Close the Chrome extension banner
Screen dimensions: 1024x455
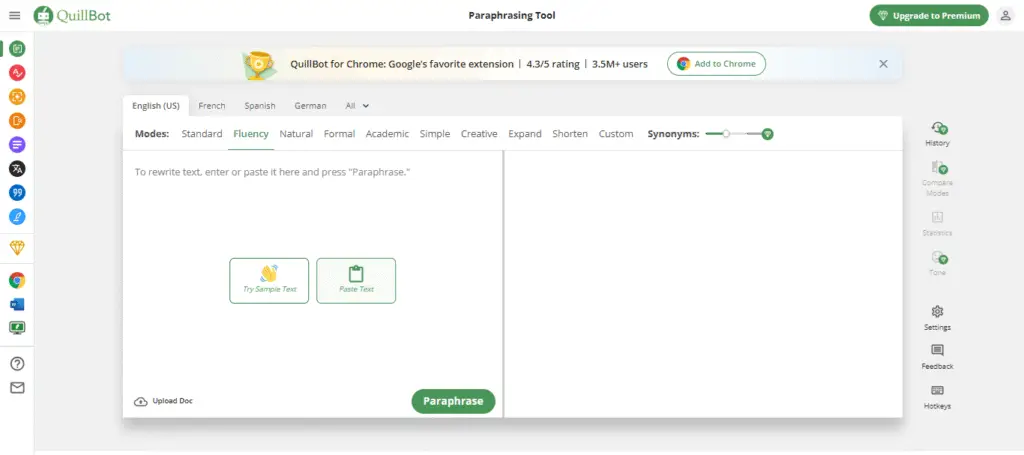pos(883,64)
